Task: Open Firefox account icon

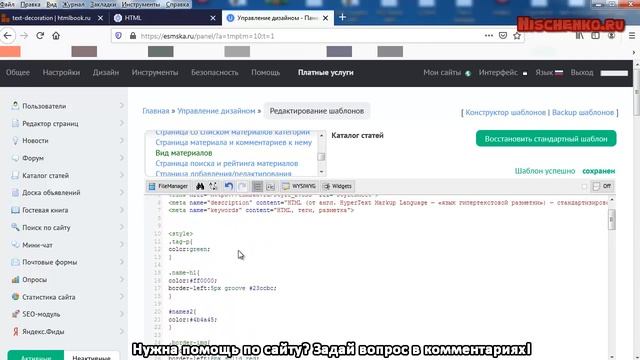Action: 611,36
